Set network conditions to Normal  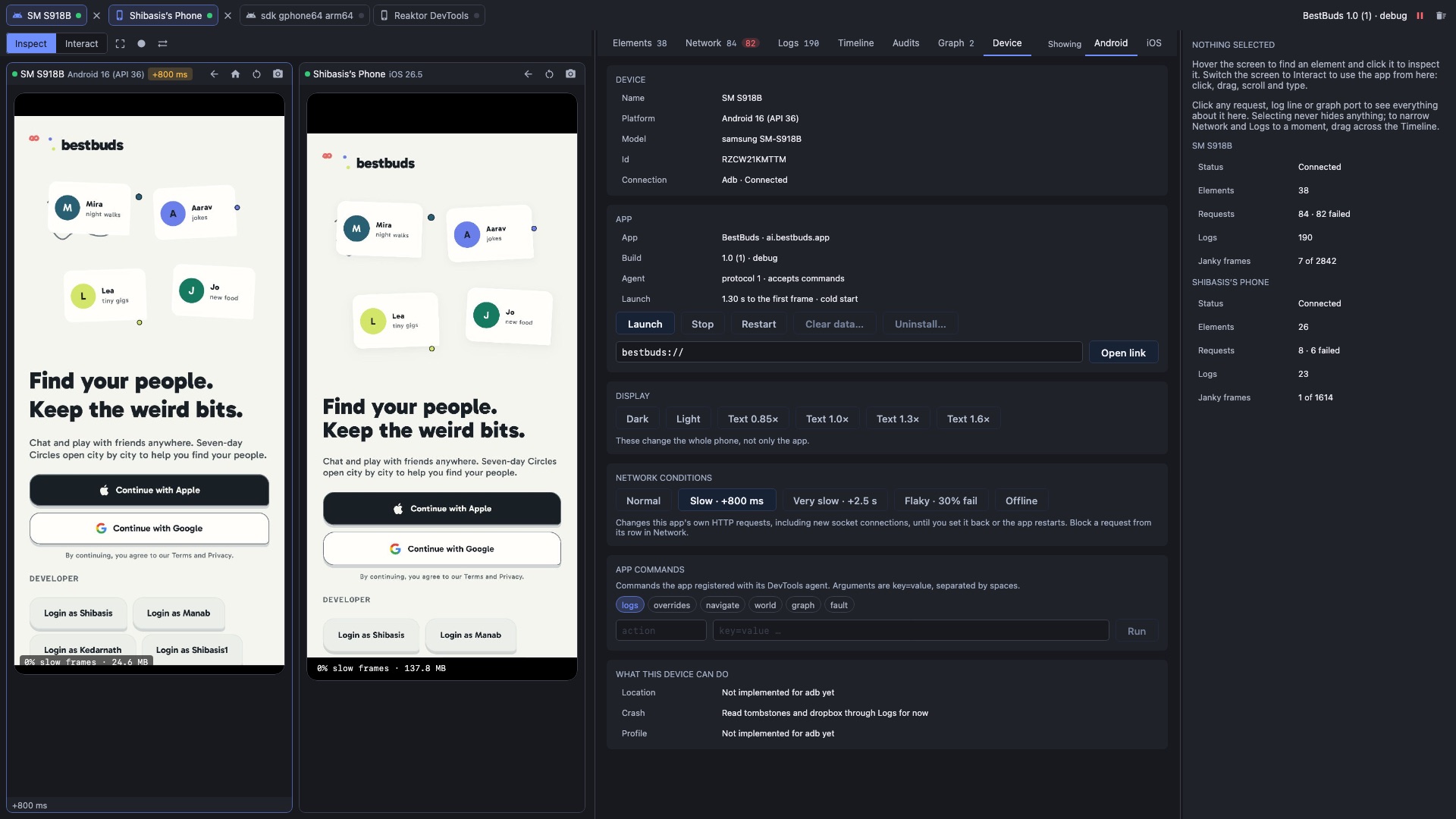643,500
